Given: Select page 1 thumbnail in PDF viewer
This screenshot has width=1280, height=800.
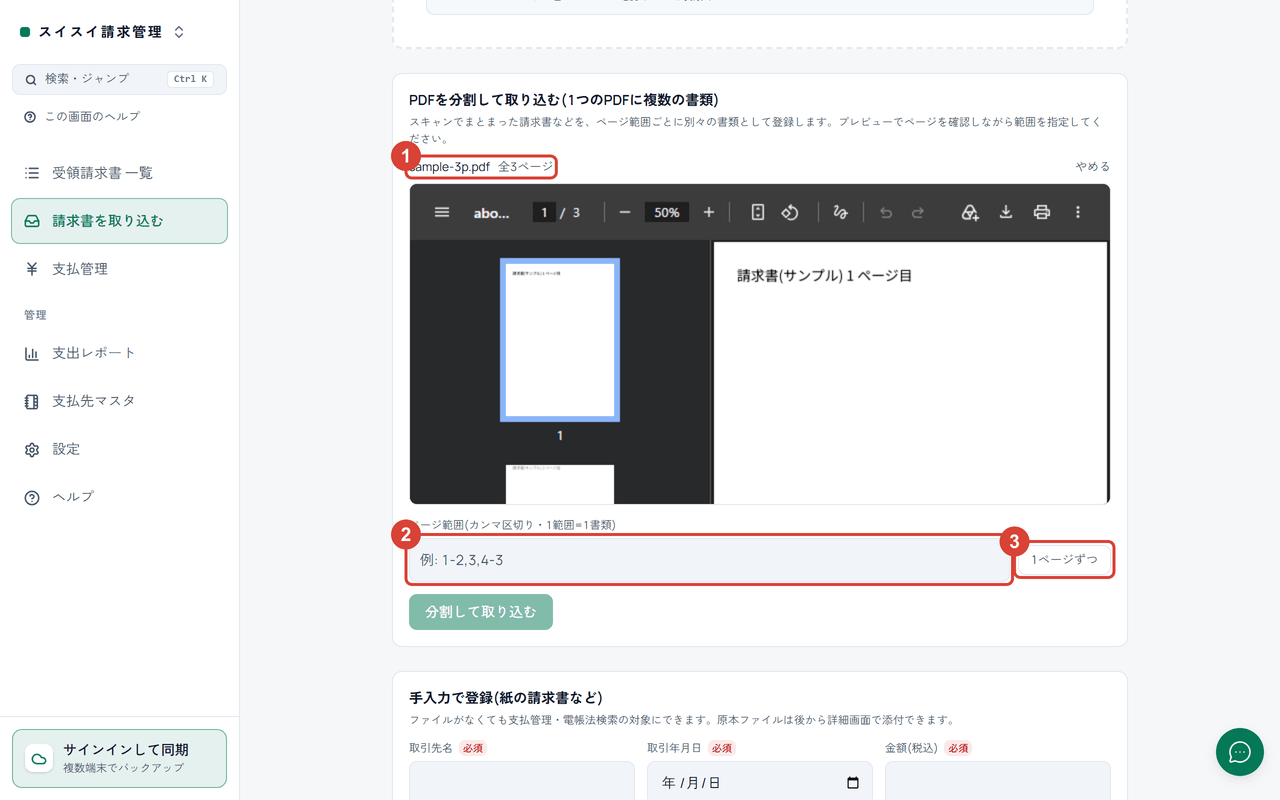Looking at the screenshot, I should click(560, 340).
